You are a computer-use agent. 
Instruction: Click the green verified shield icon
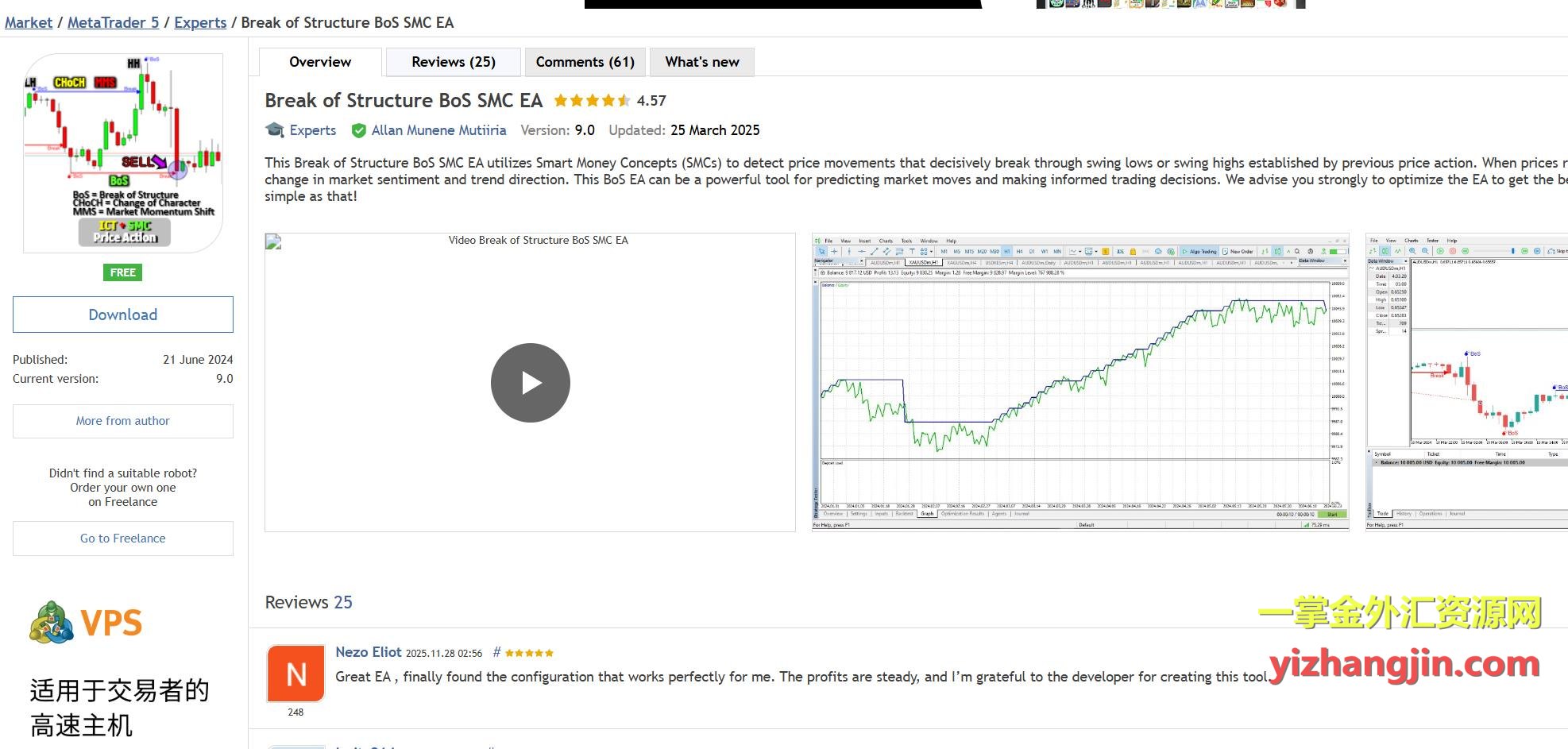click(x=359, y=130)
